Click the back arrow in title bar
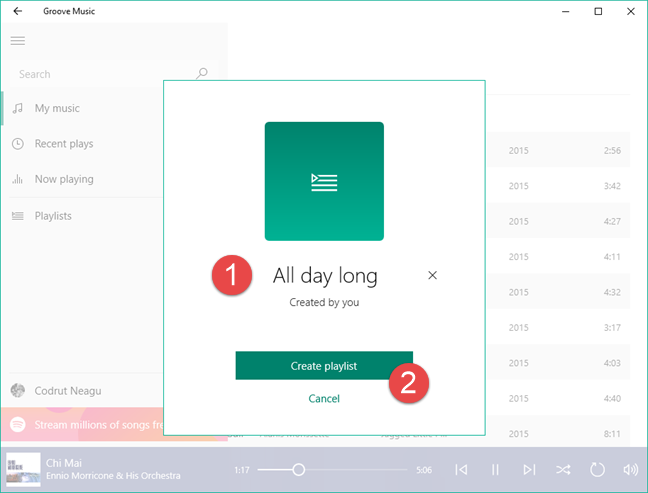 pyautogui.click(x=17, y=11)
